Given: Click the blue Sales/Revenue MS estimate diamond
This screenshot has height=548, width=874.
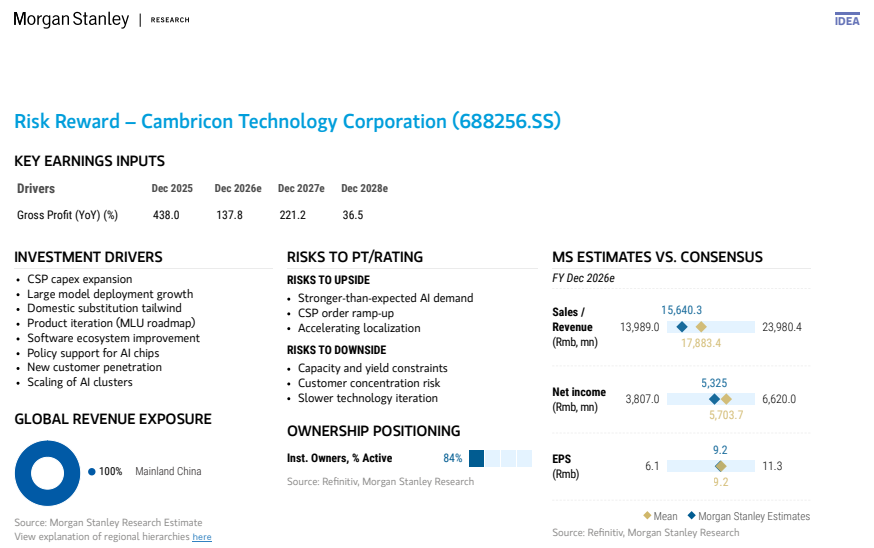Looking at the screenshot, I should click(x=682, y=327).
